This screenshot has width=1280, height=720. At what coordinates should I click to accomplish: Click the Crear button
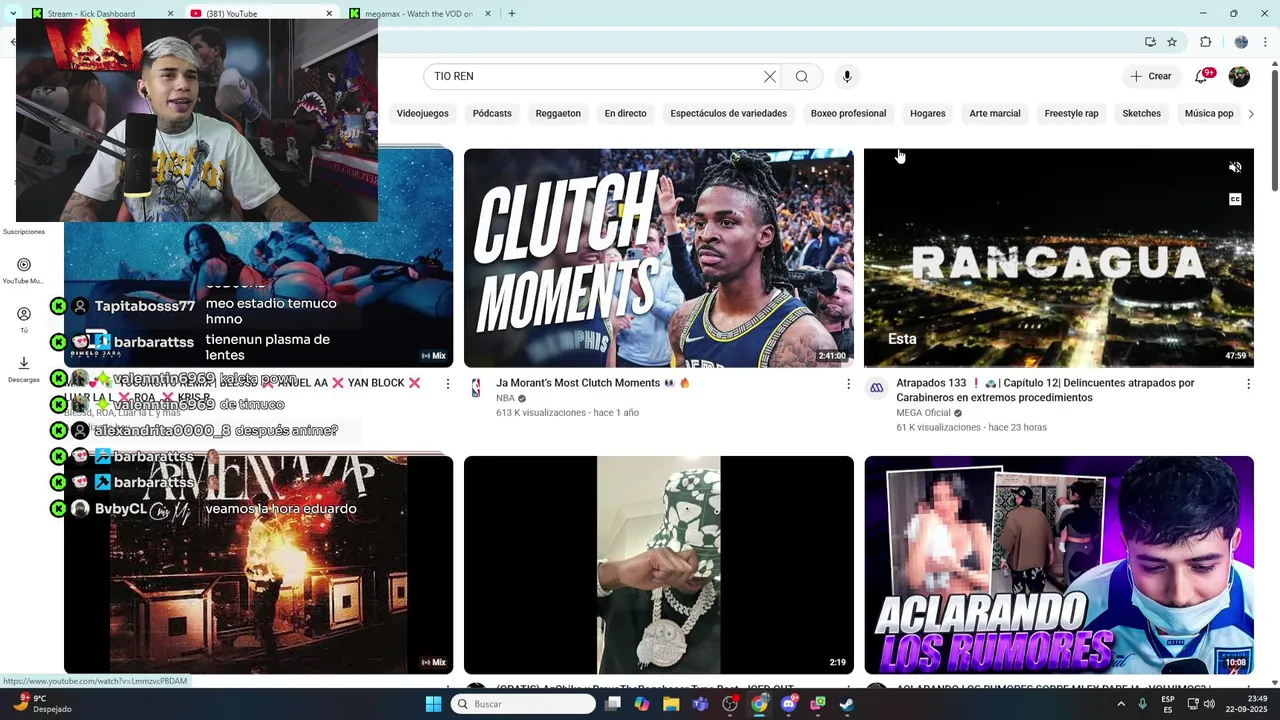(x=1150, y=77)
